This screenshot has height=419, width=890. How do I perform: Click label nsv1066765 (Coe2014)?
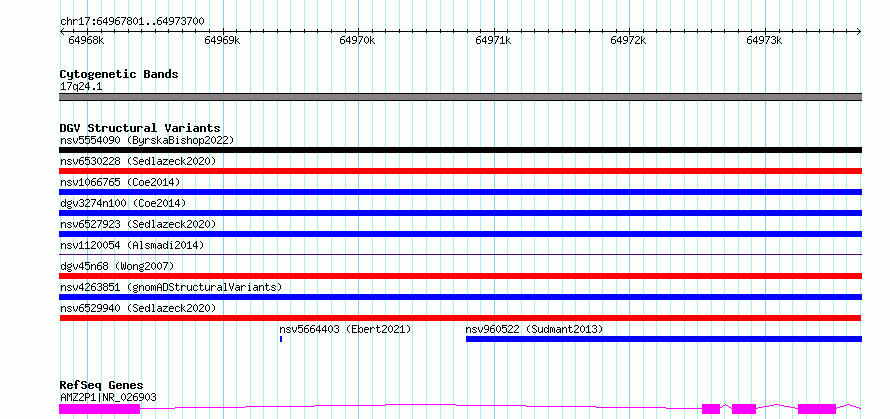(x=120, y=182)
